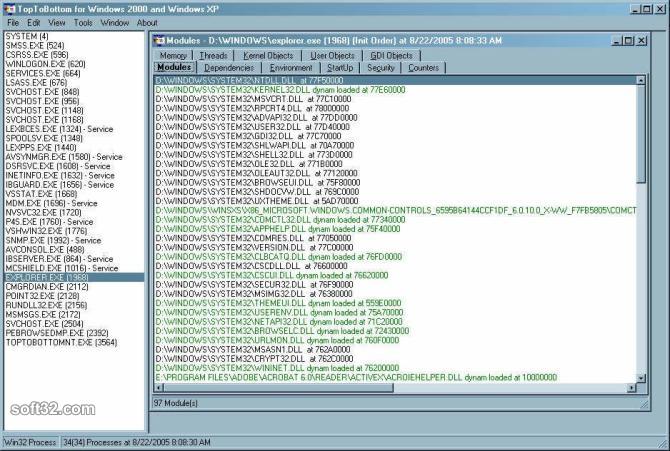Click scroll right arrow in module list
Viewport: 670px width, 451px height.
coord(631,388)
